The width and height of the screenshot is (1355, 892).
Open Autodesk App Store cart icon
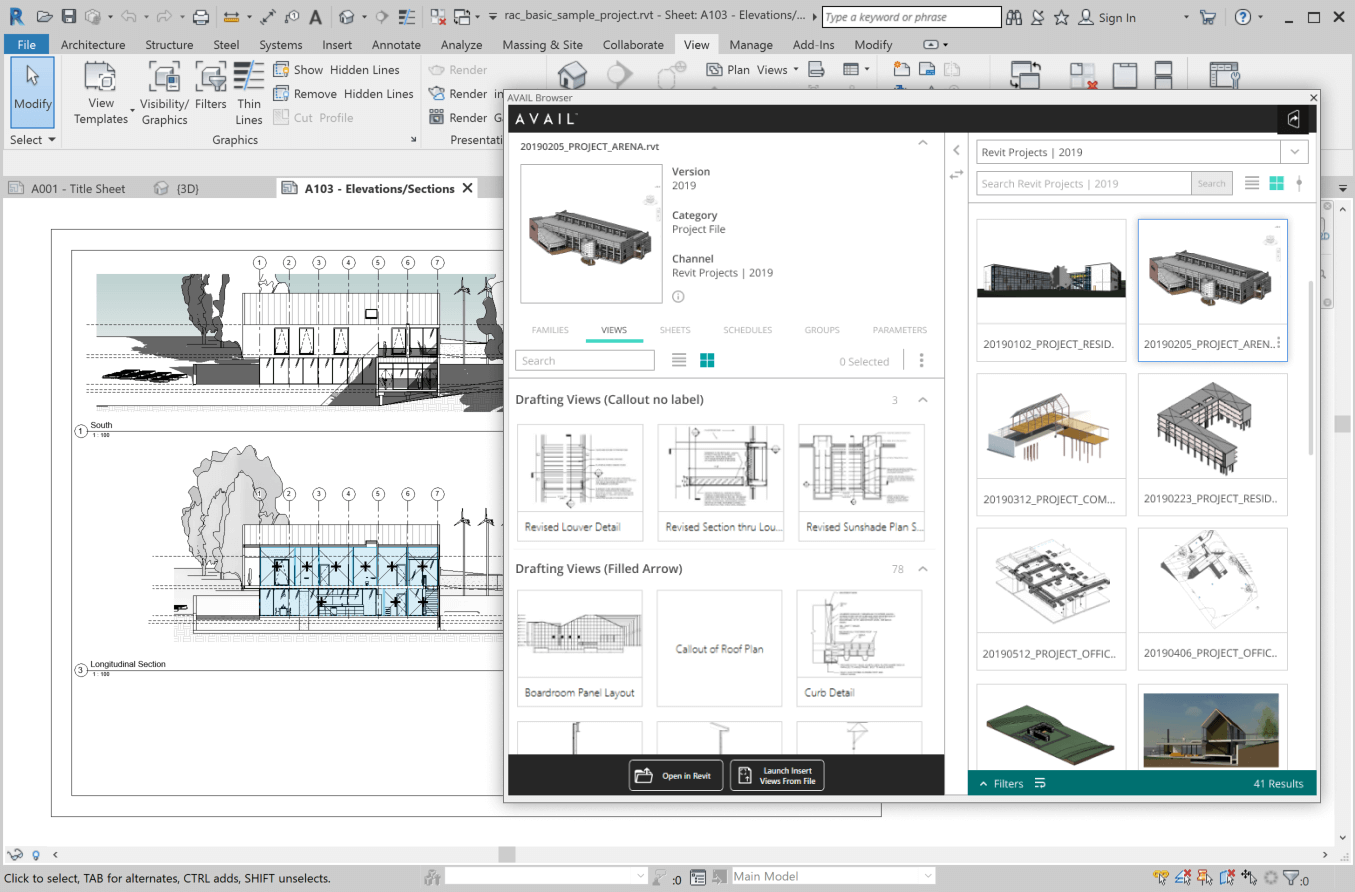click(1207, 17)
